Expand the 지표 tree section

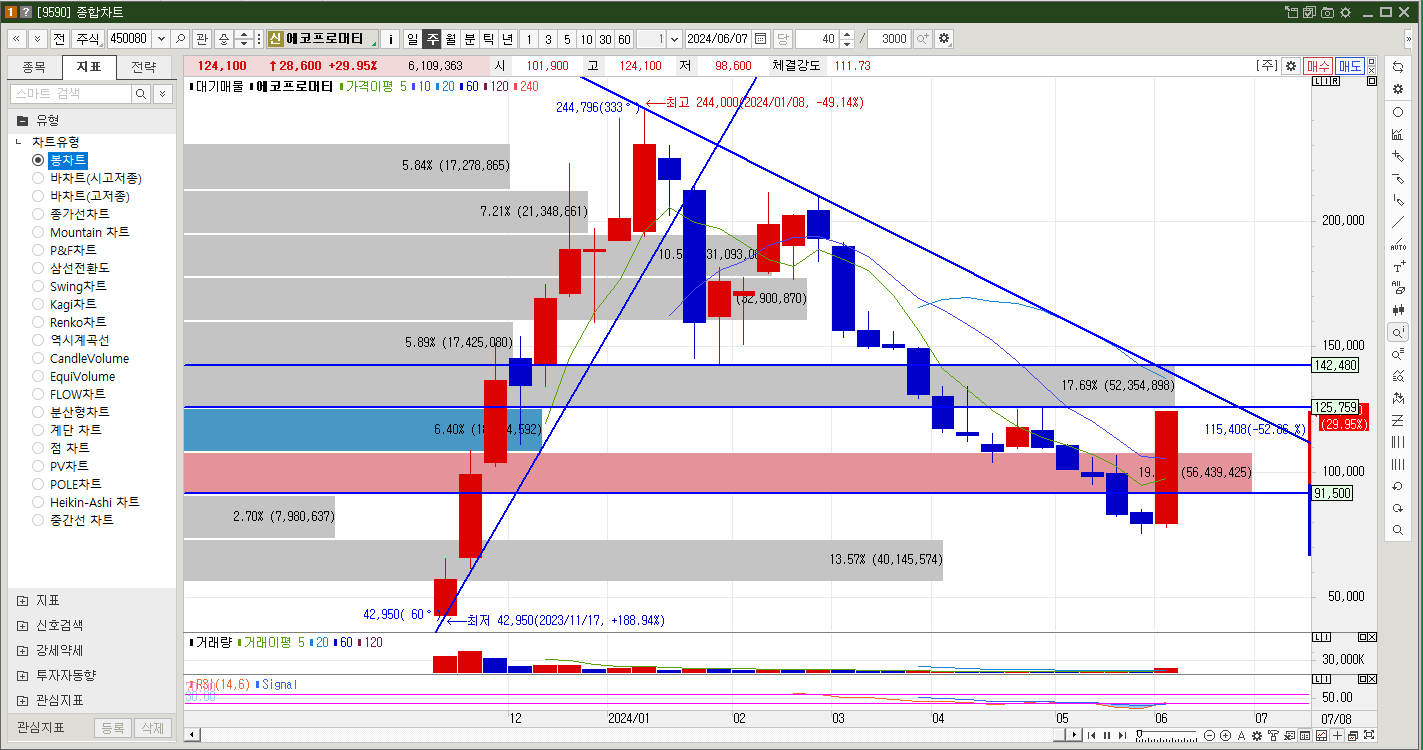[23, 601]
